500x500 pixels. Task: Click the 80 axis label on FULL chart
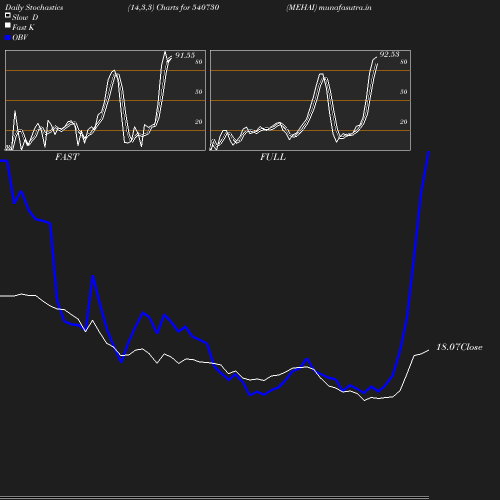click(404, 62)
